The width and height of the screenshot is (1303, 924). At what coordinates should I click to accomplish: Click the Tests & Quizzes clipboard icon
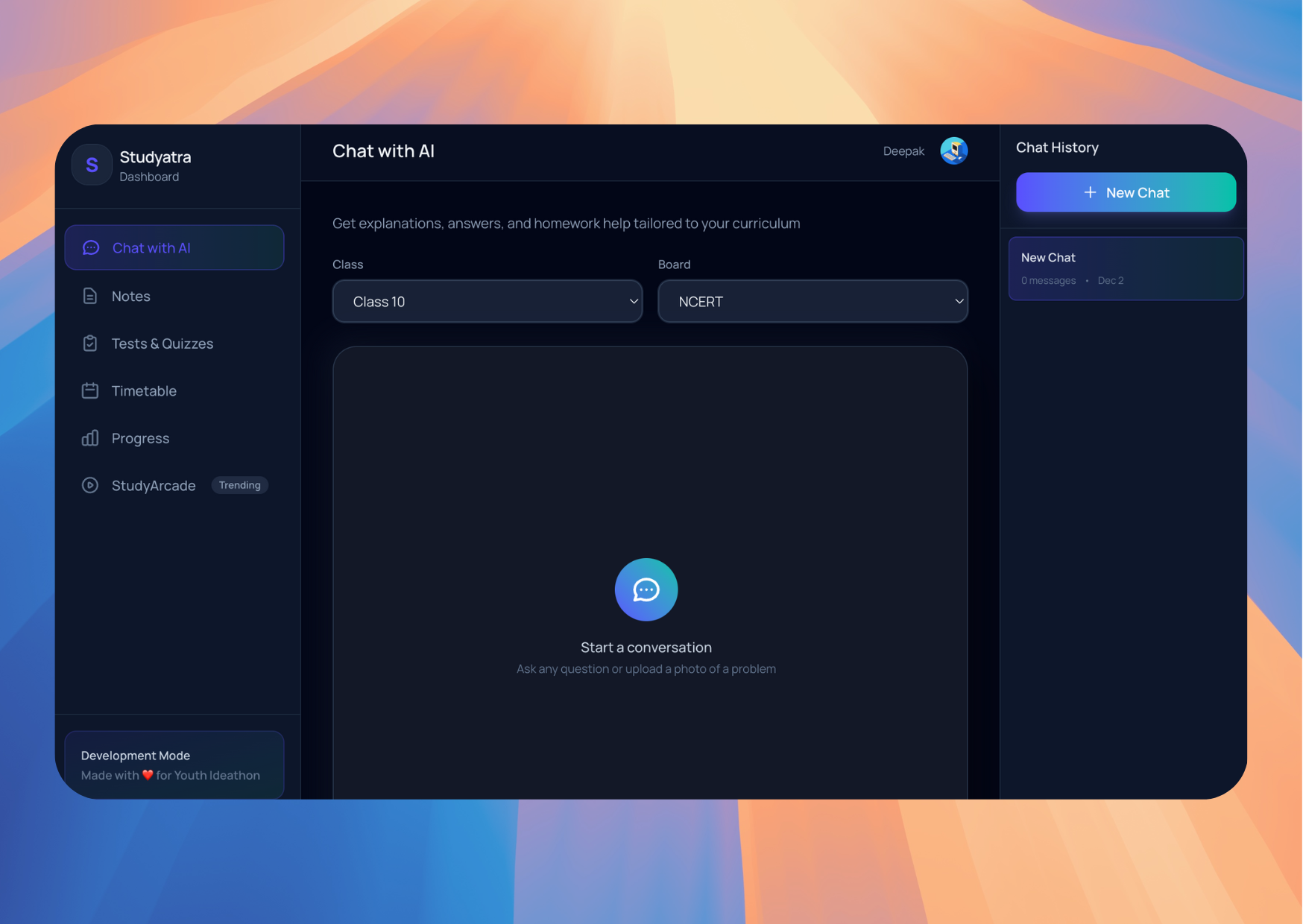coord(90,344)
